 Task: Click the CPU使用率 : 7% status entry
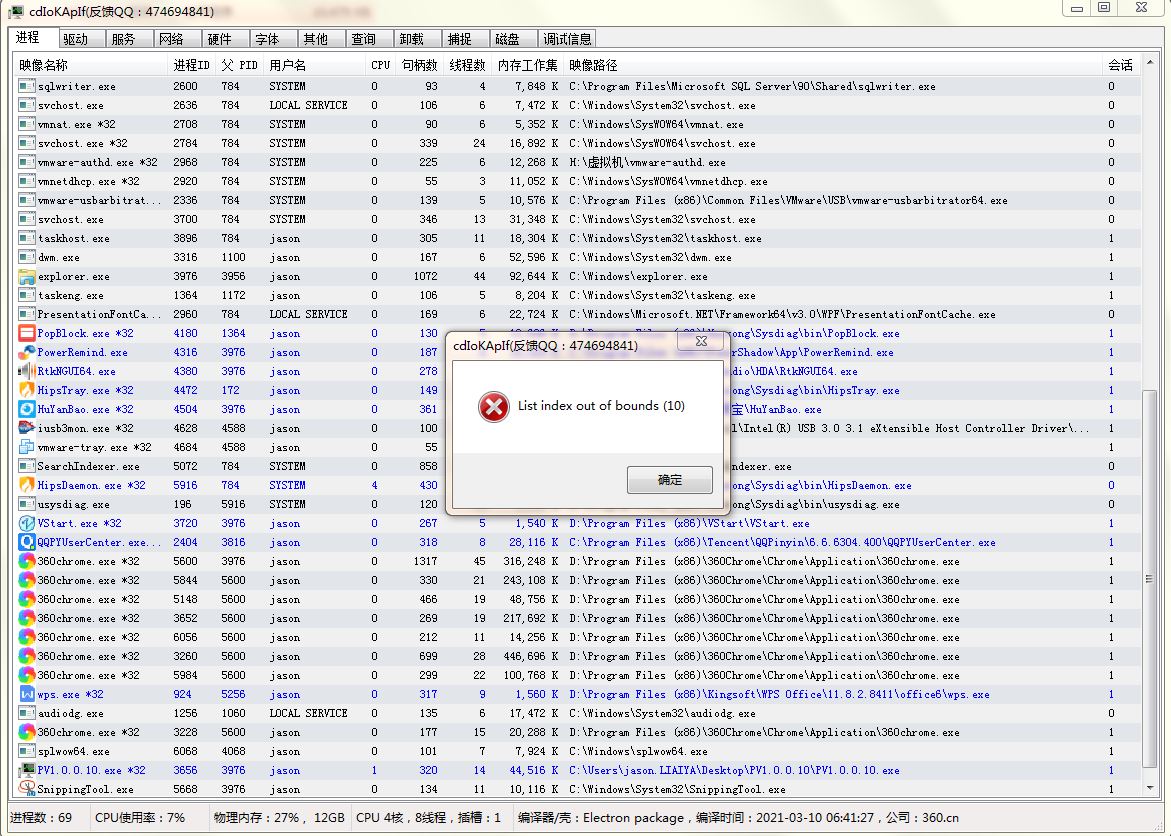140,817
